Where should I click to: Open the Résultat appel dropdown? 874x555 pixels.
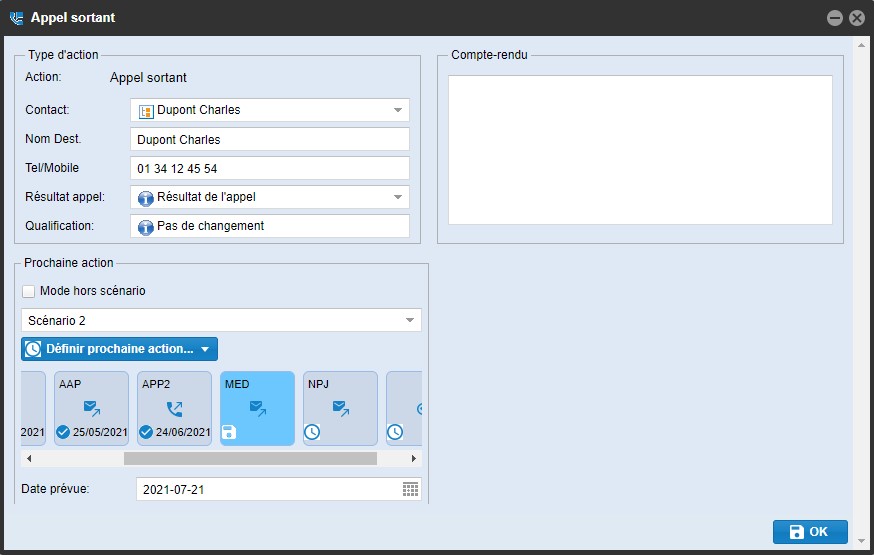[397, 197]
